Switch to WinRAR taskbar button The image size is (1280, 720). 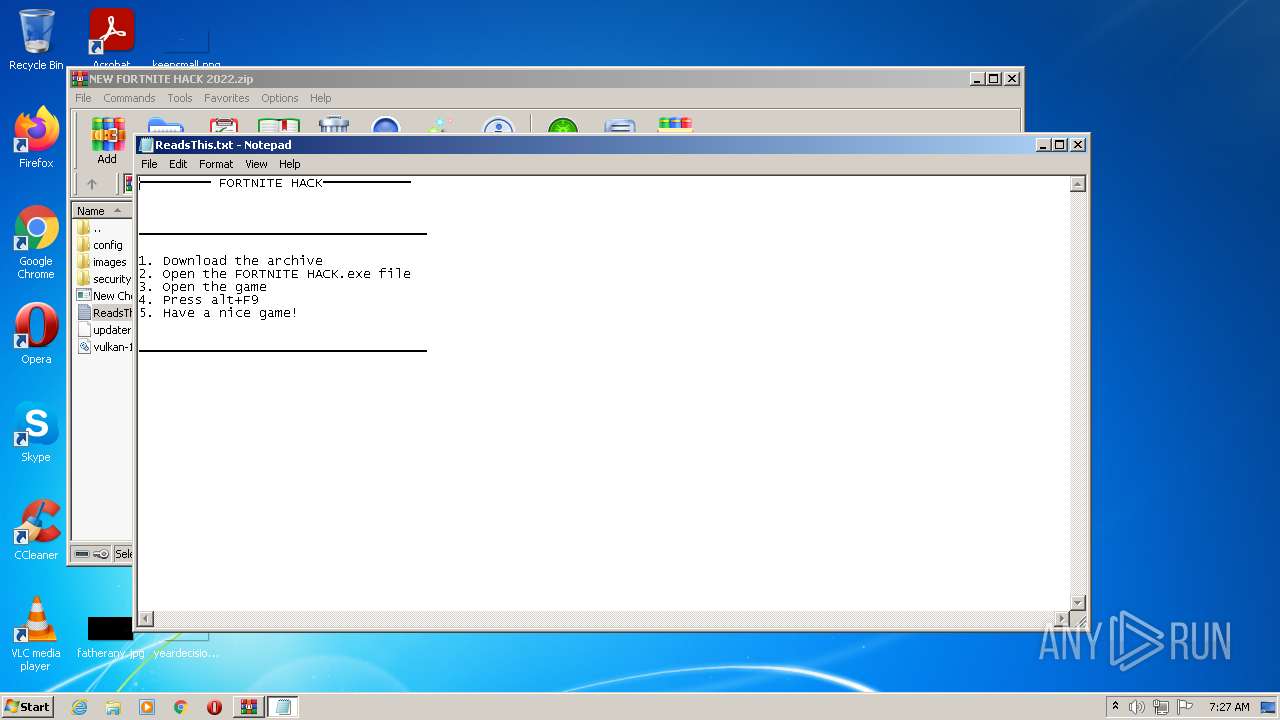click(x=249, y=707)
